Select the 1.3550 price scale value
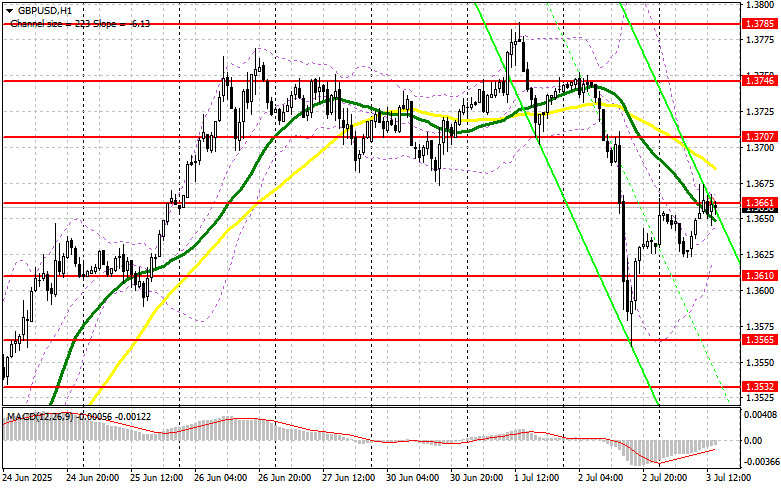This screenshot has width=781, height=489. [x=760, y=363]
